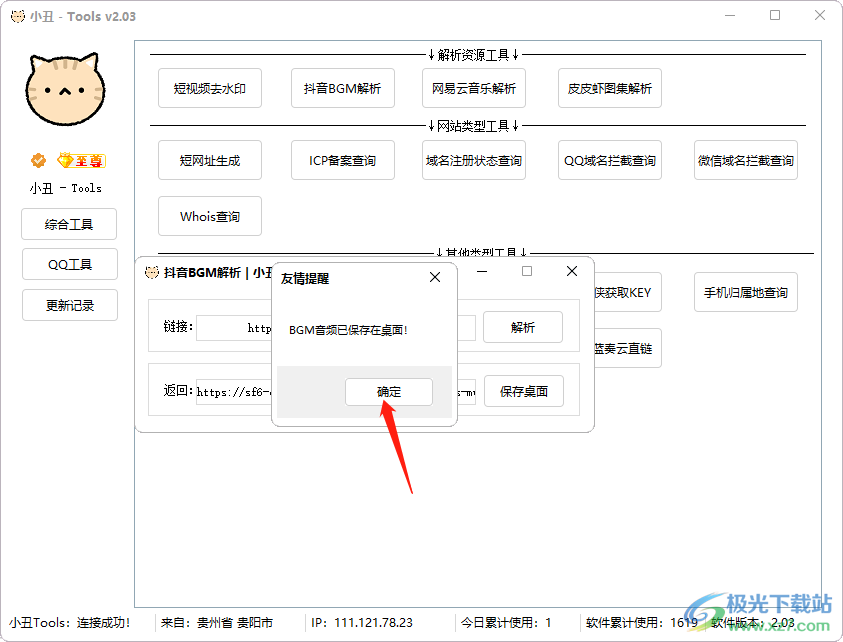Open the Whois查询 tool
The image size is (843, 642).
tap(210, 216)
